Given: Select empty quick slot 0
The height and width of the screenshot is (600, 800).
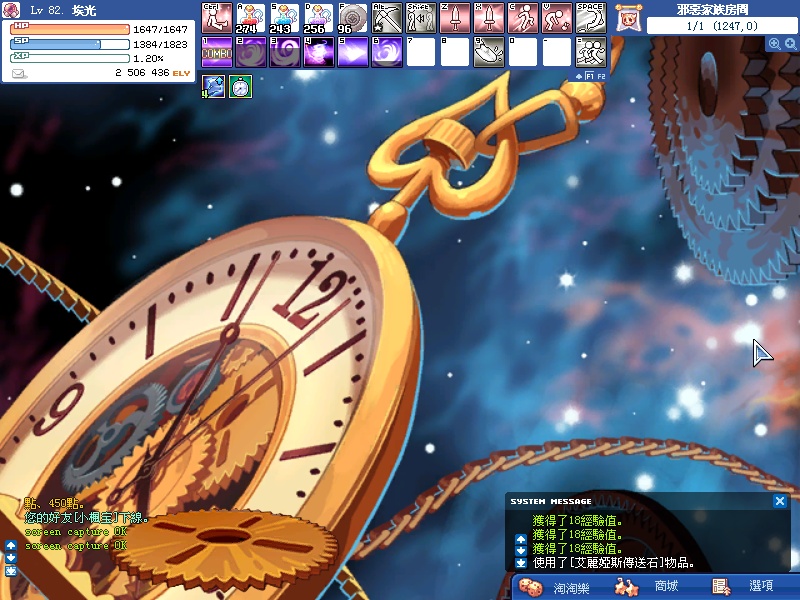Looking at the screenshot, I should click(x=523, y=52).
